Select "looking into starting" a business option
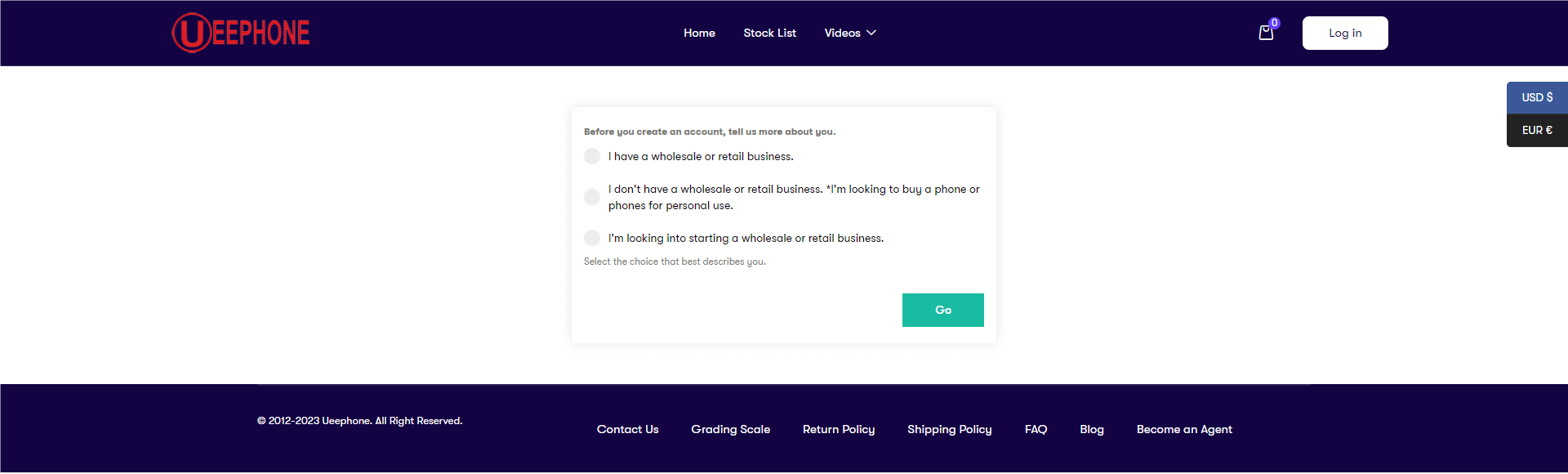The height and width of the screenshot is (474, 1568). (x=592, y=238)
